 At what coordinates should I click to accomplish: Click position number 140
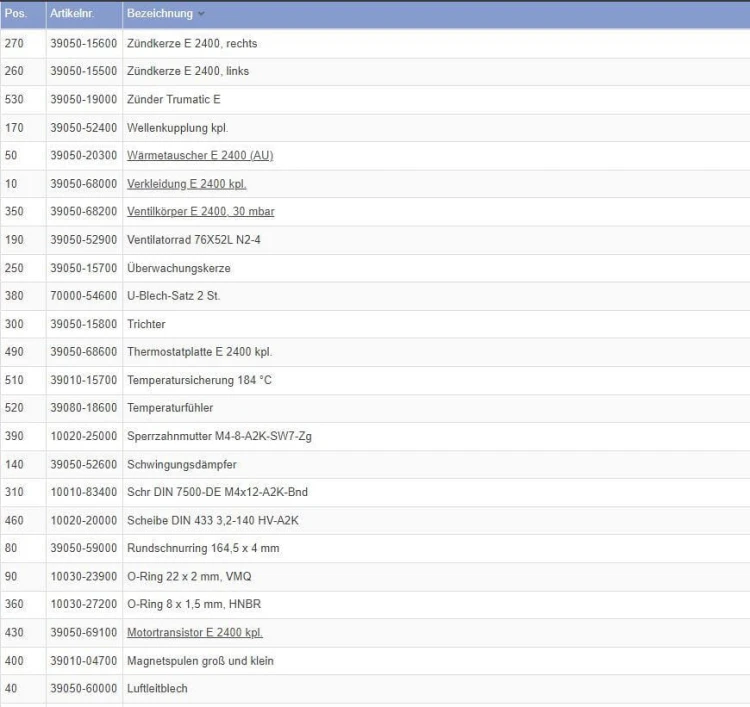click(x=14, y=464)
